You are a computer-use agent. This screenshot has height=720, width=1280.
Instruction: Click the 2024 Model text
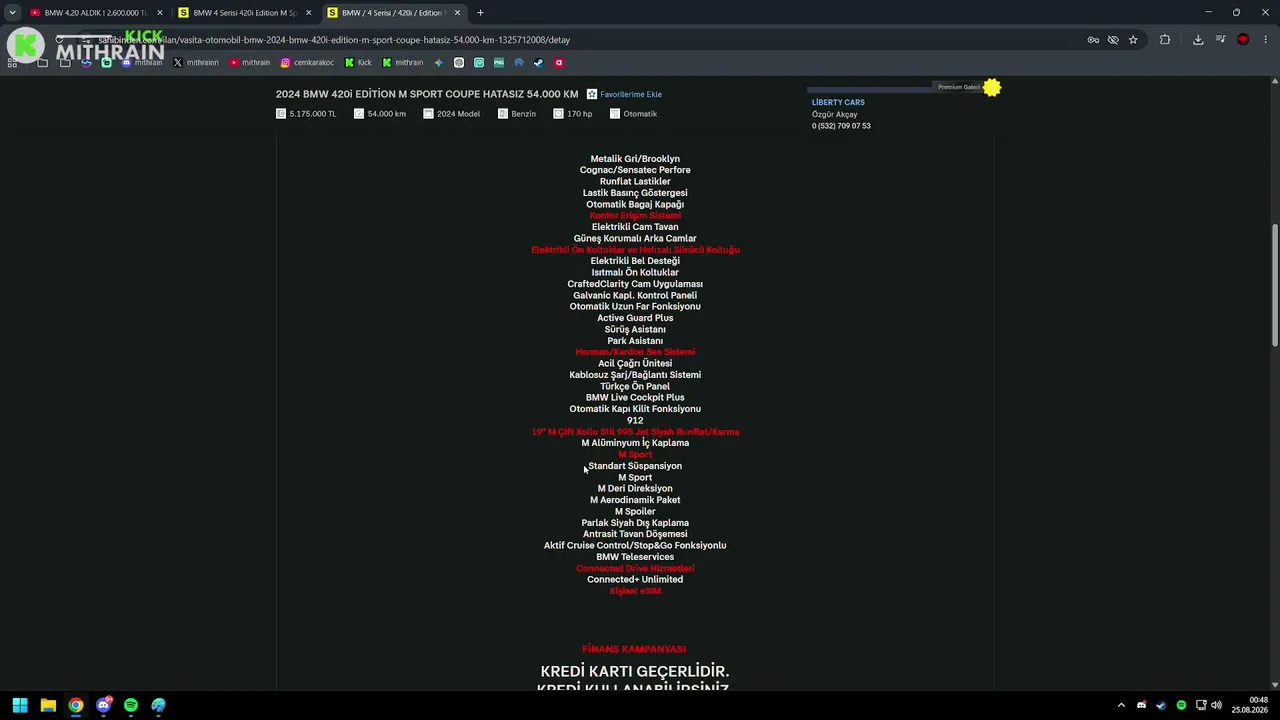tap(458, 114)
